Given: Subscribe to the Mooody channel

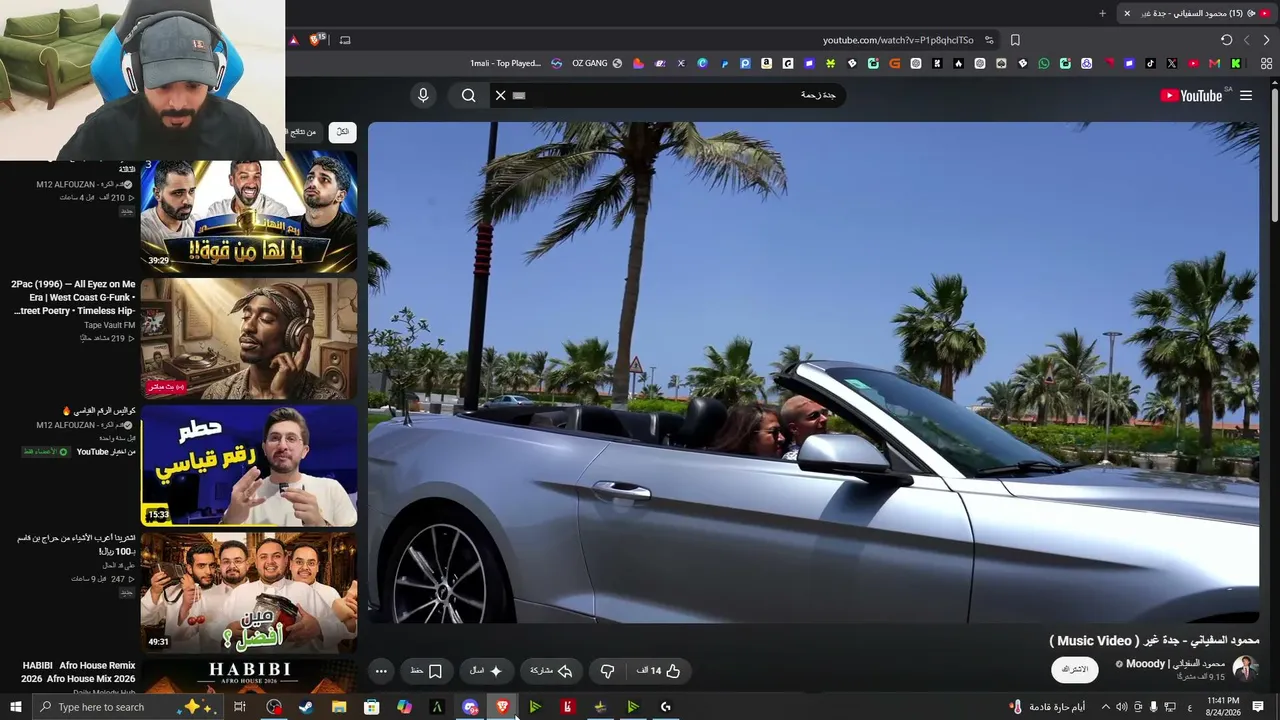Looking at the screenshot, I should tap(1075, 668).
